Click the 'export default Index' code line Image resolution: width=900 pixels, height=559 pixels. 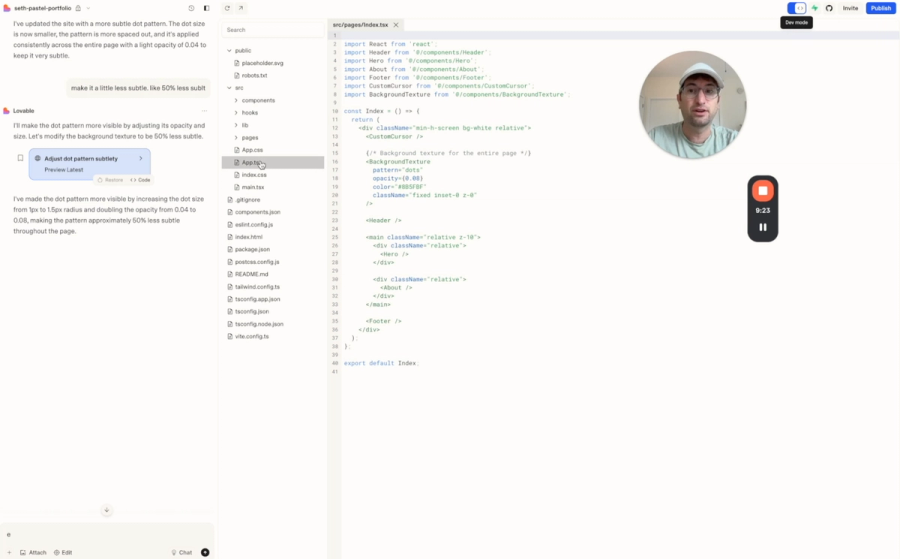pyautogui.click(x=382, y=363)
